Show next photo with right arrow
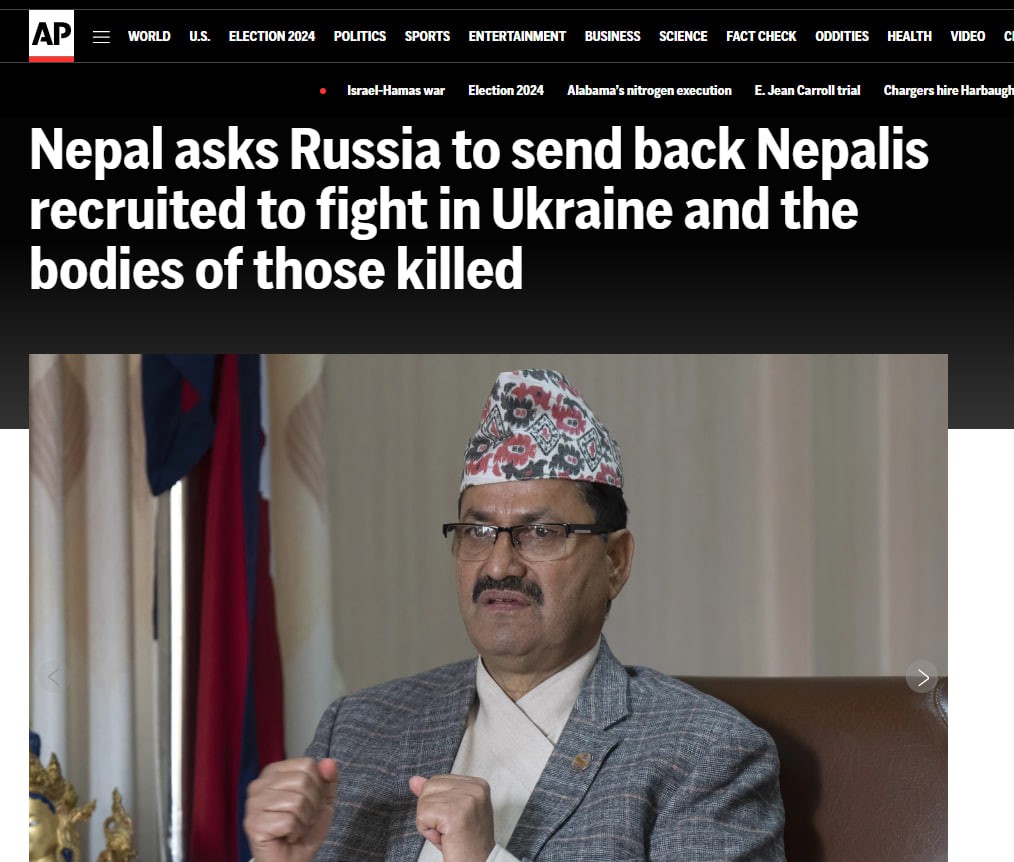The image size is (1014, 862). 922,677
